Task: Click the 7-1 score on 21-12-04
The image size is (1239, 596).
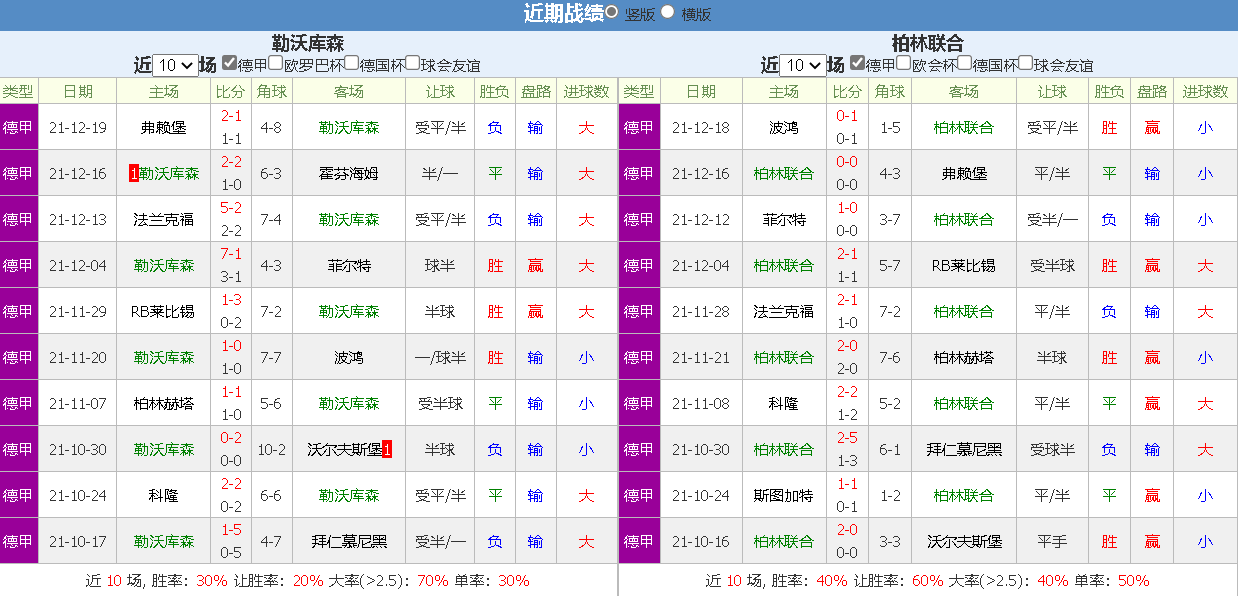Action: click(x=231, y=254)
